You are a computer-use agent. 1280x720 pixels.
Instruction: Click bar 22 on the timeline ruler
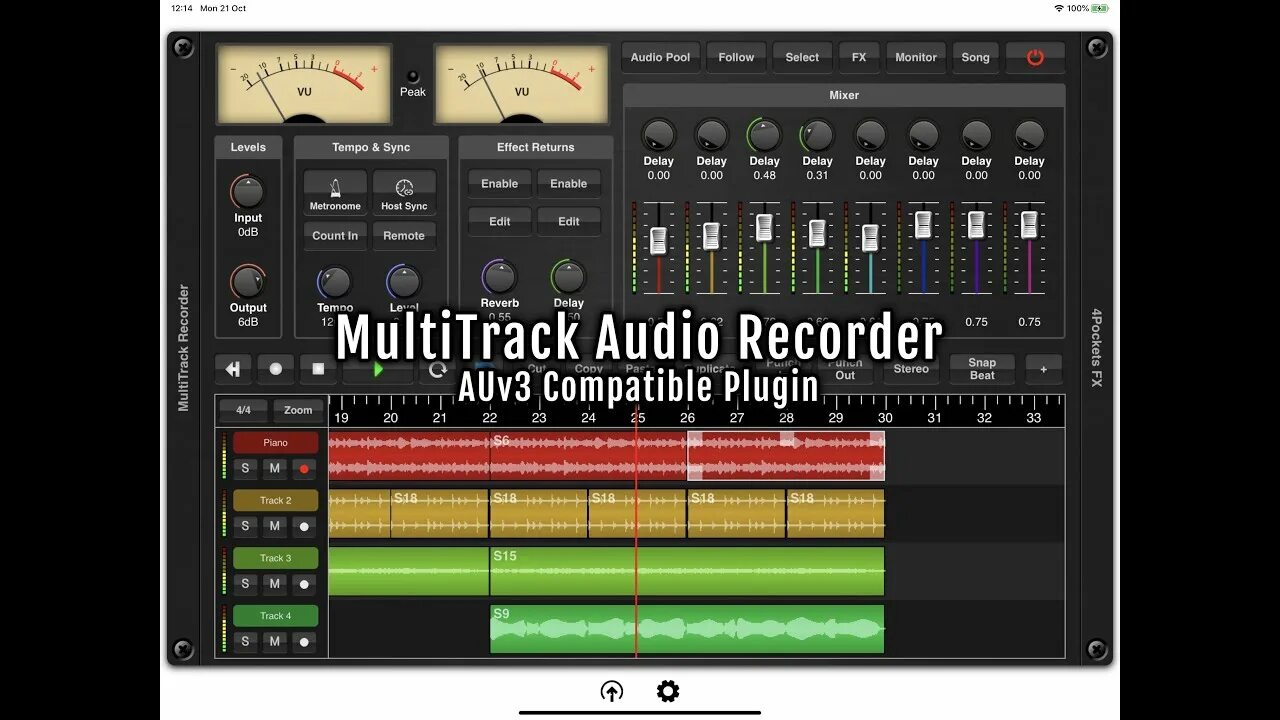click(489, 417)
